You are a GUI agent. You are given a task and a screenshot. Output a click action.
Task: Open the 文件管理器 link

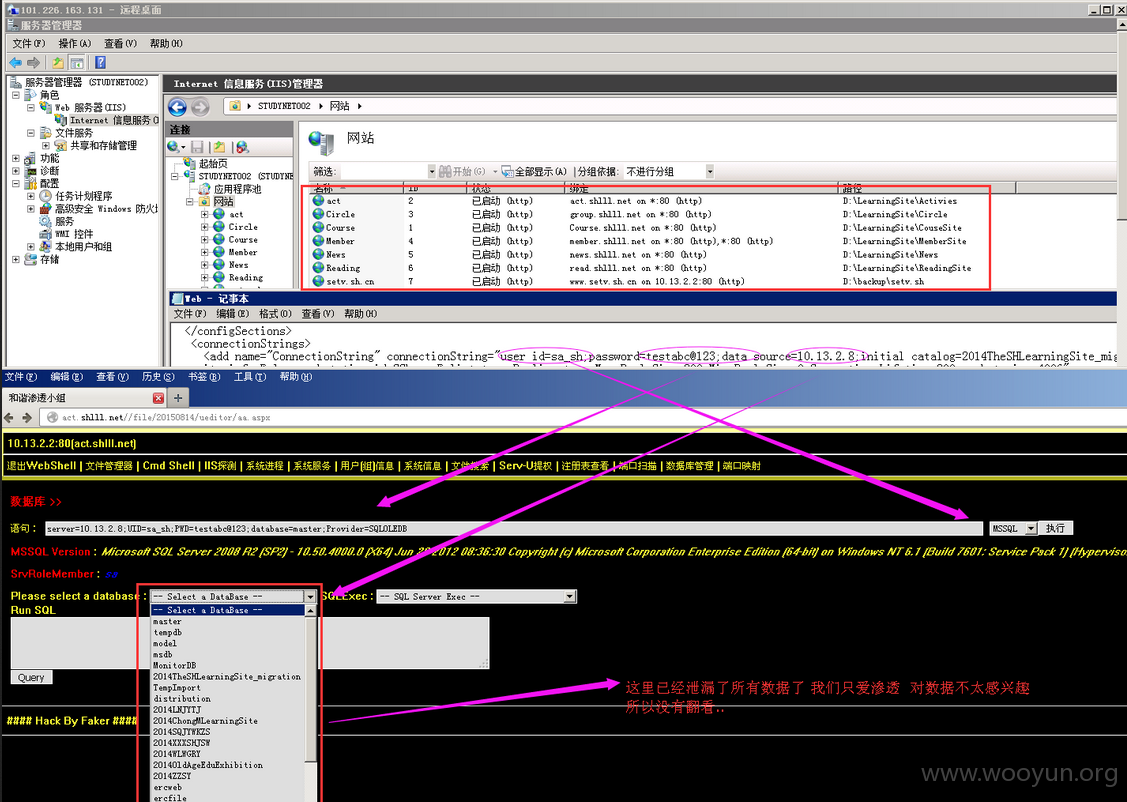coord(109,466)
